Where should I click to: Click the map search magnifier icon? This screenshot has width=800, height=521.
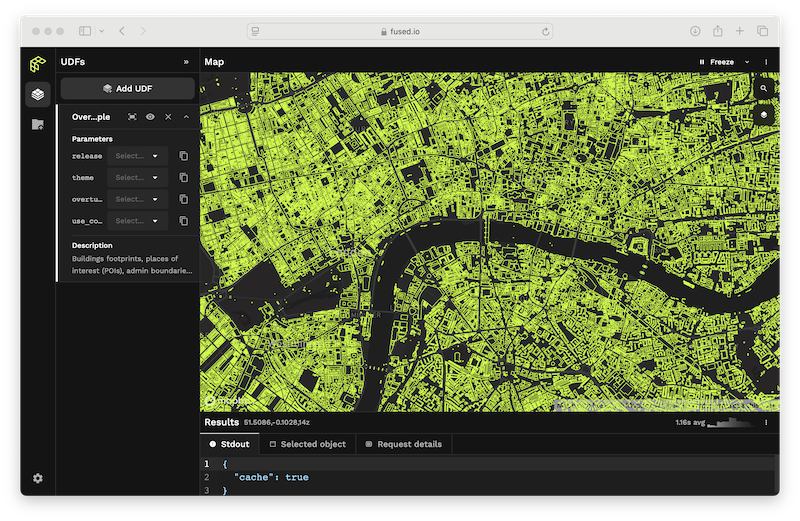[764, 88]
